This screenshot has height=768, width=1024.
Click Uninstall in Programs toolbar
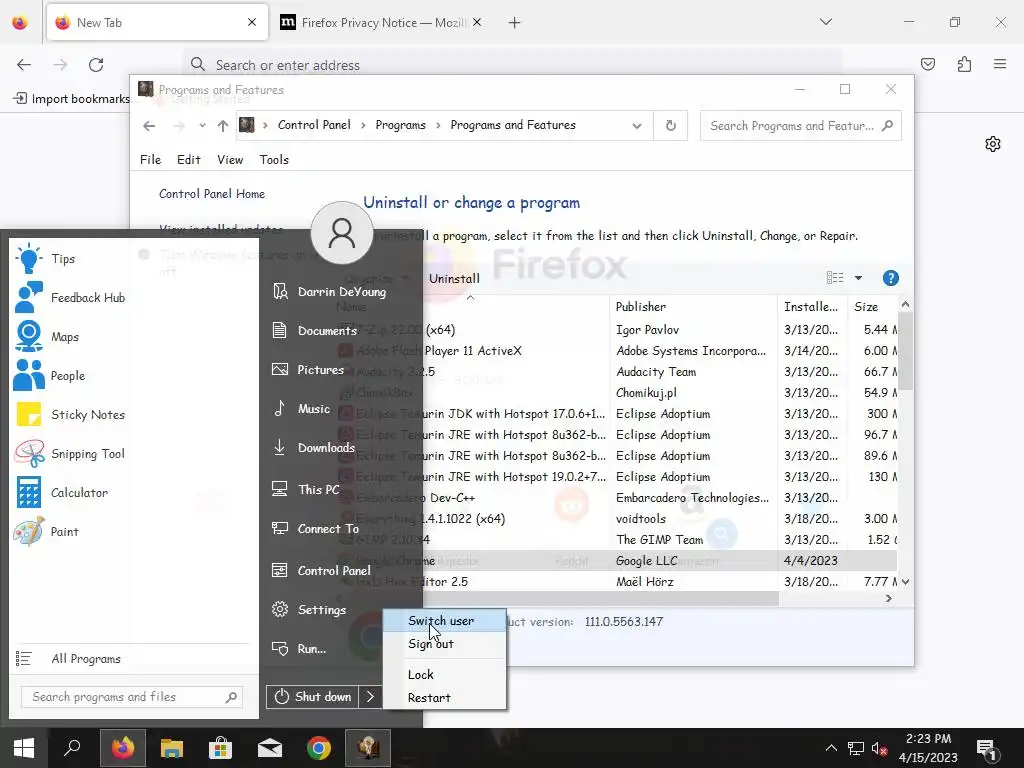click(x=455, y=279)
